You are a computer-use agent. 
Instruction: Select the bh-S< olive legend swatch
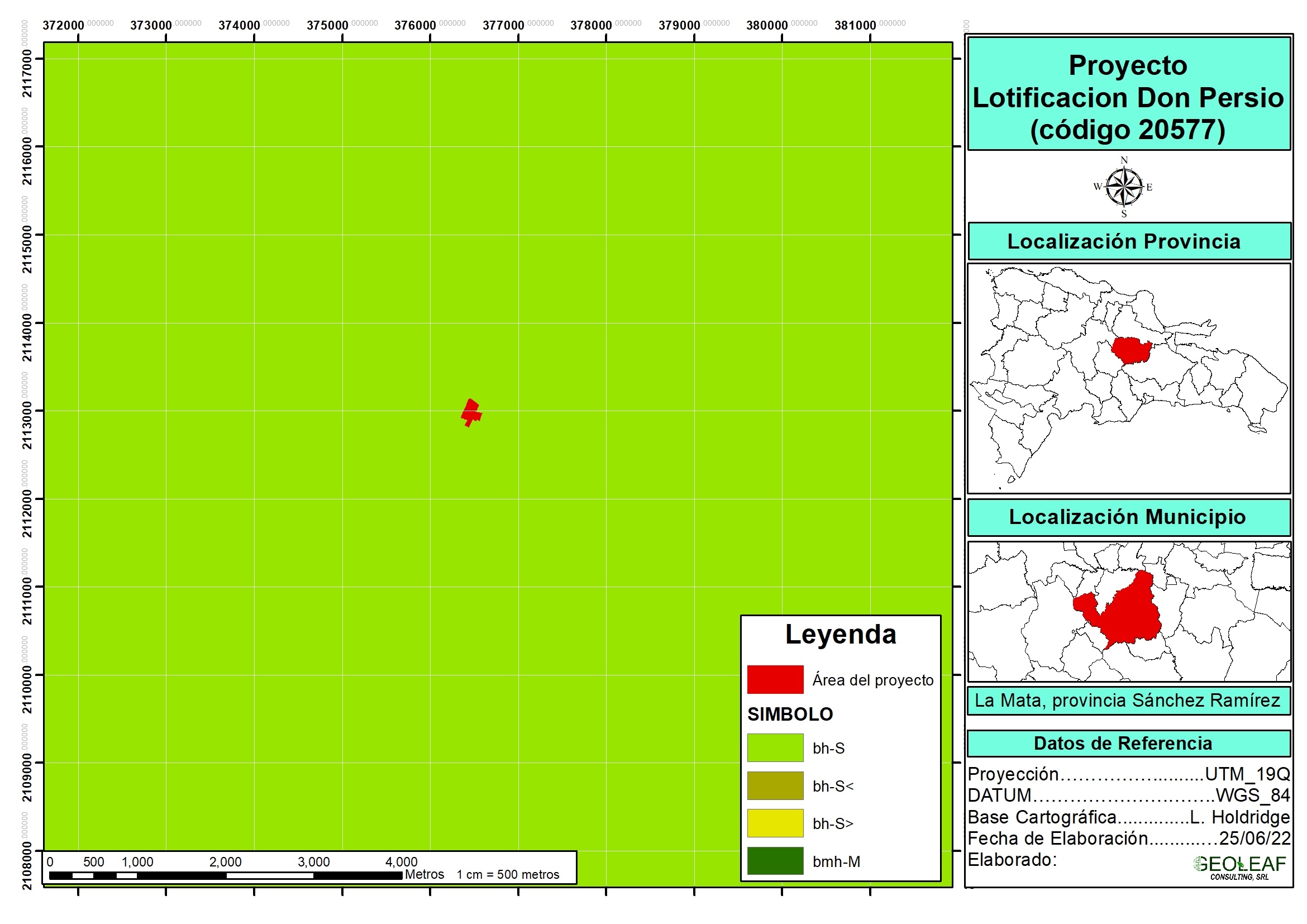[x=775, y=785]
